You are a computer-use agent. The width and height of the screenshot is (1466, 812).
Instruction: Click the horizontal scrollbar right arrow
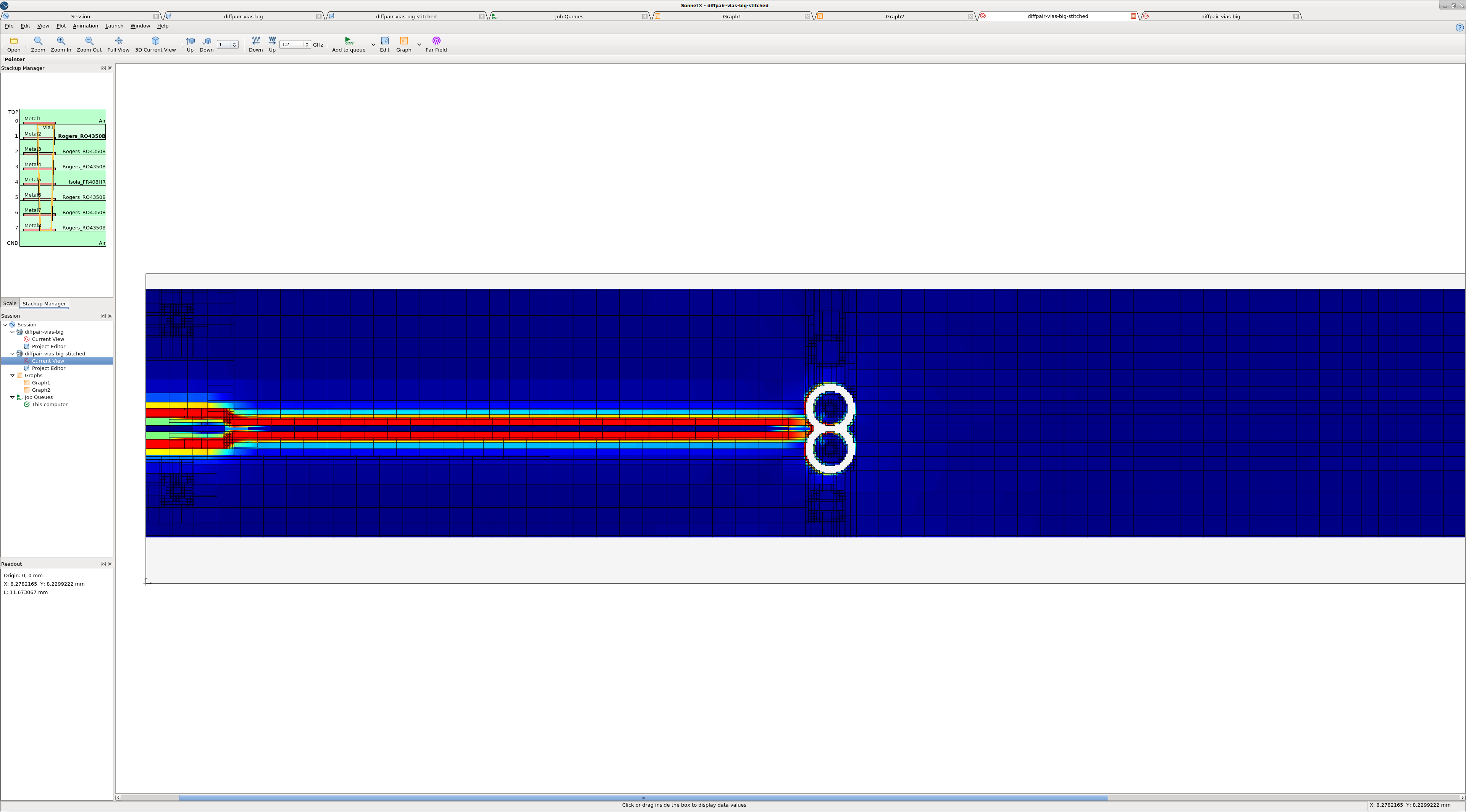click(x=1462, y=797)
